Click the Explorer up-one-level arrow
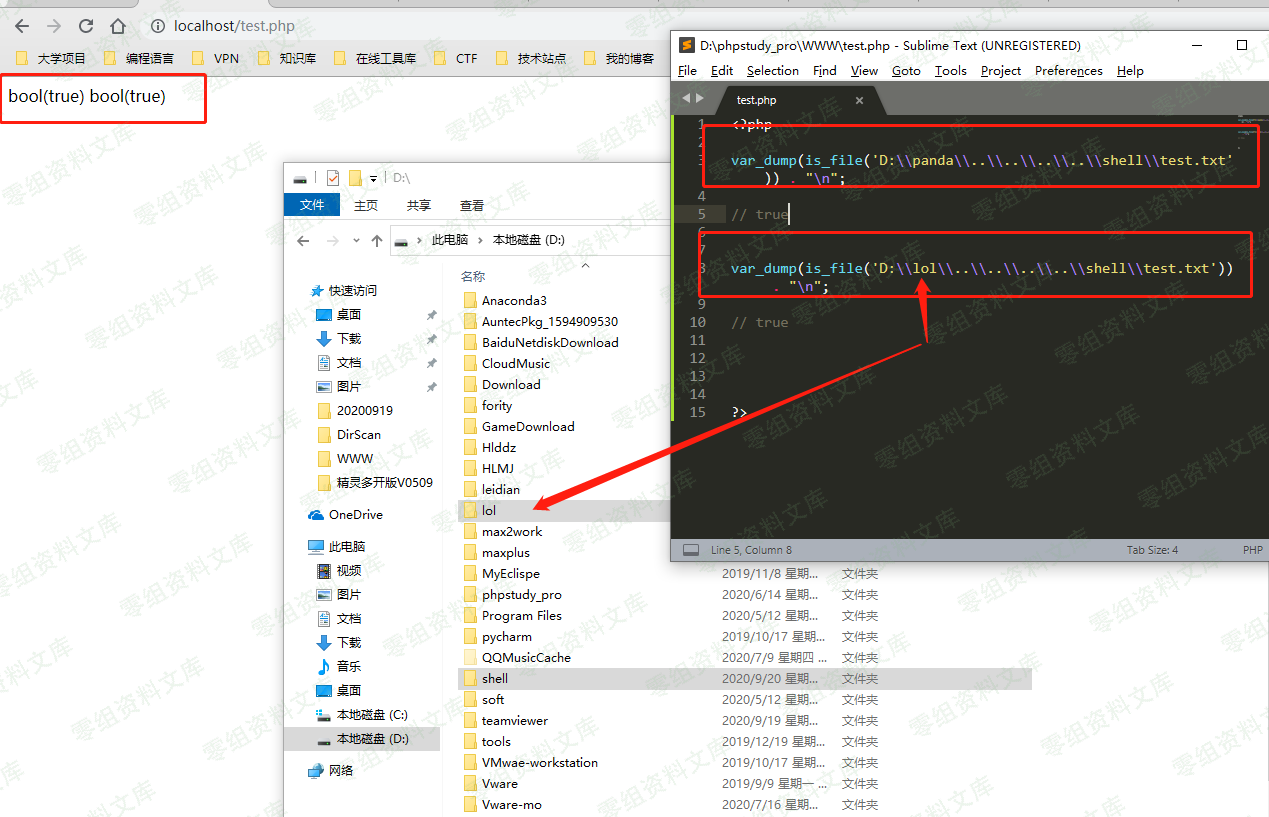The height and width of the screenshot is (817, 1269). click(377, 241)
